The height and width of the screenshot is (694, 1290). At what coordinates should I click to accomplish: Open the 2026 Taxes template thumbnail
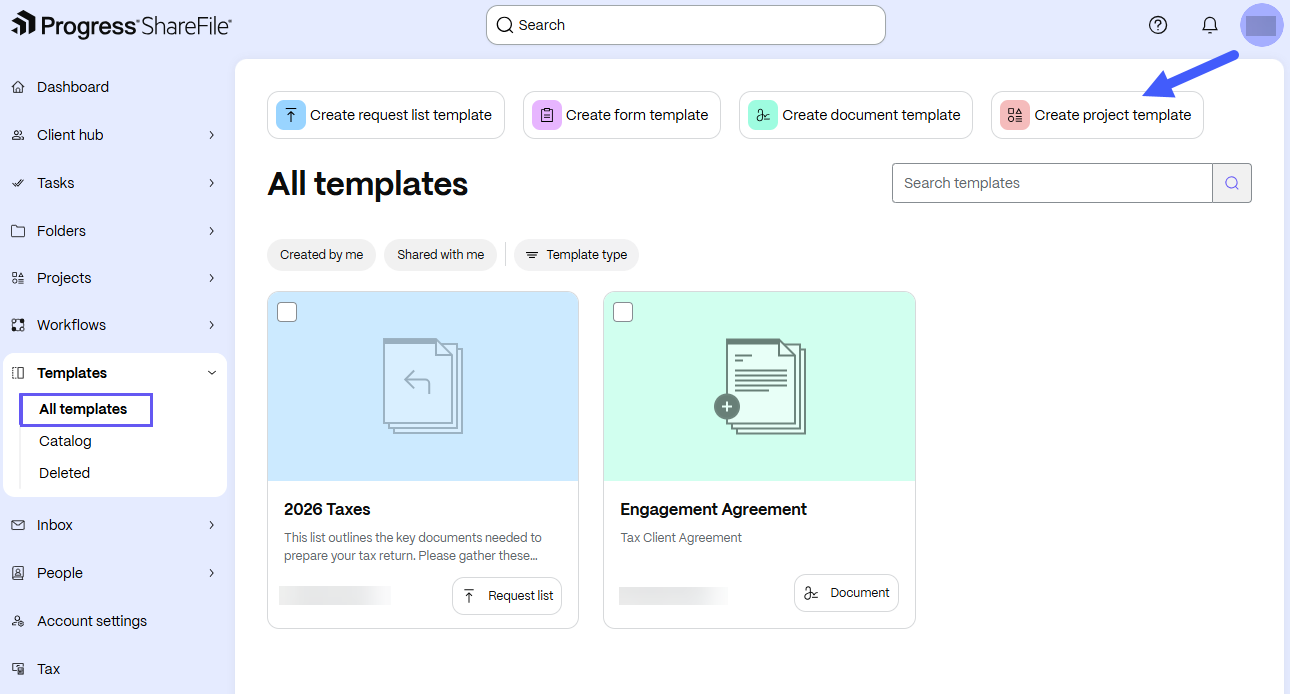coord(423,386)
